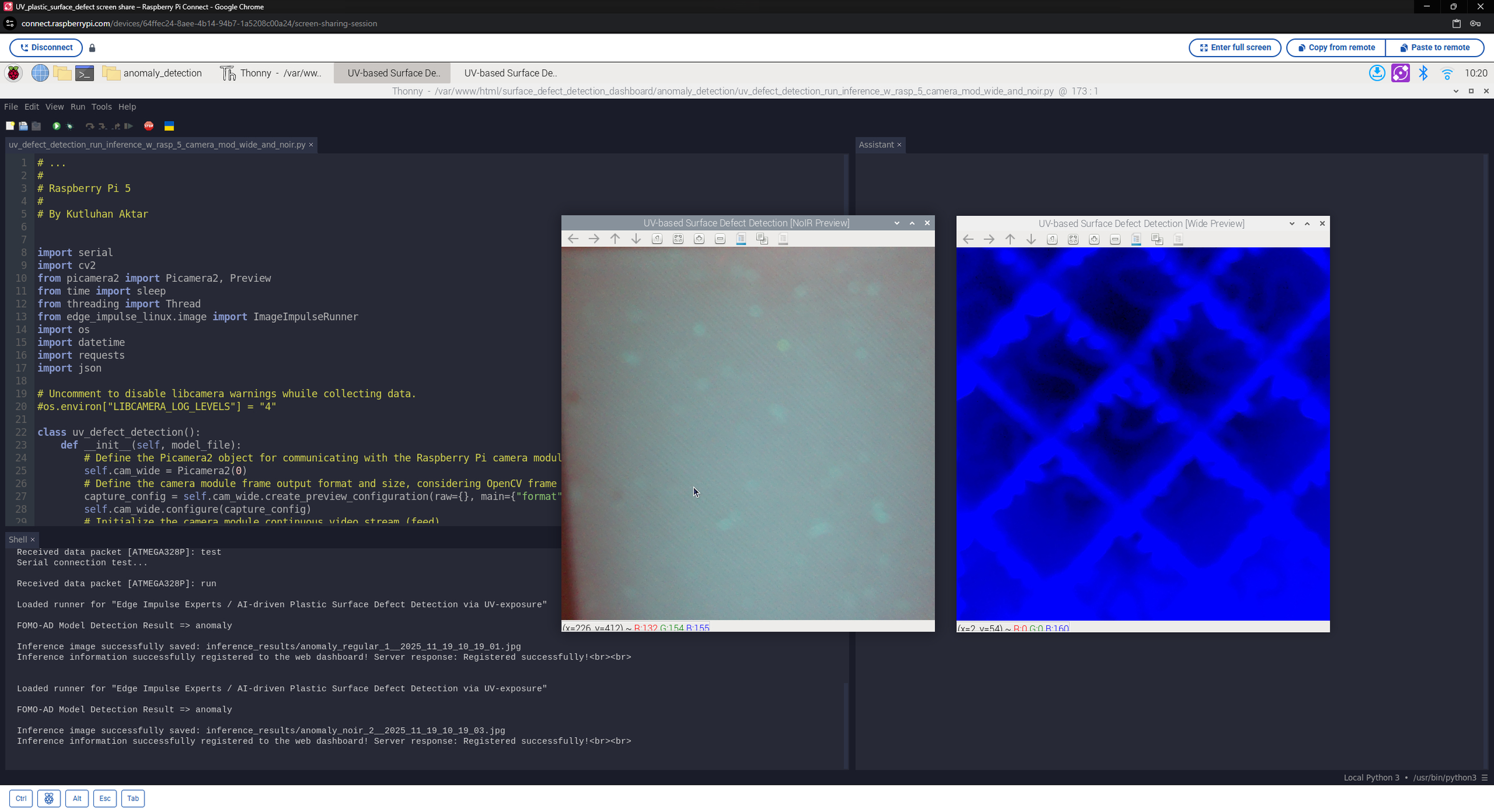This screenshot has height=812, width=1494.
Task: Launch the web browser from taskbar
Action: (40, 73)
